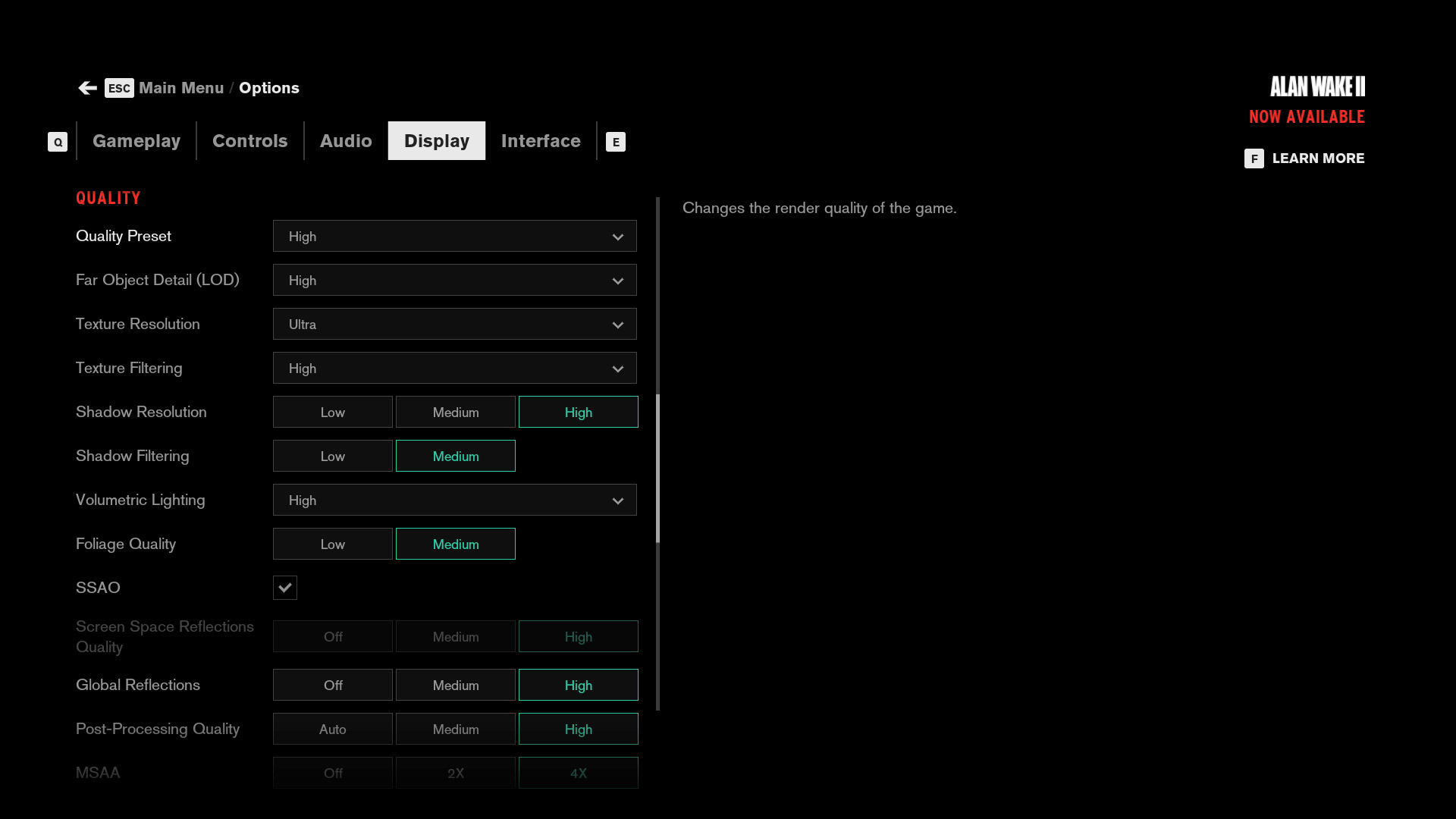The image size is (1456, 819).
Task: Open the Quality Preset dropdown
Action: [455, 236]
